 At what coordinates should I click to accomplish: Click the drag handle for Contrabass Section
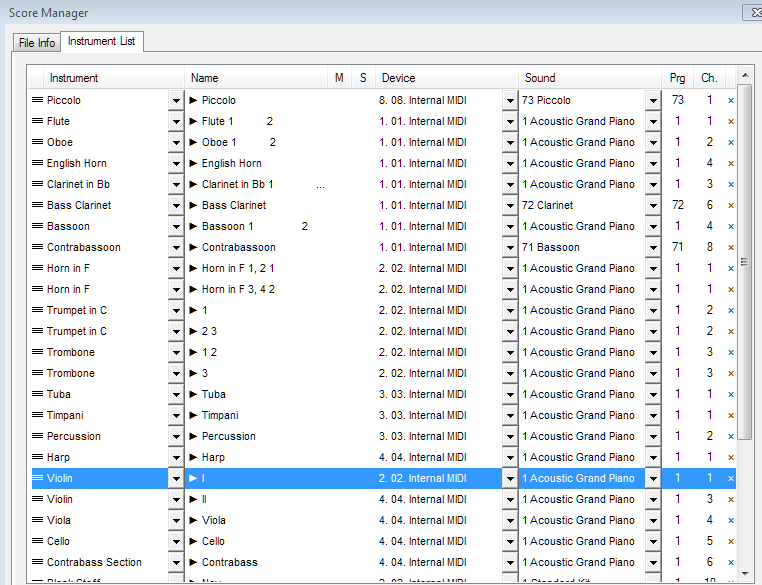coord(38,562)
